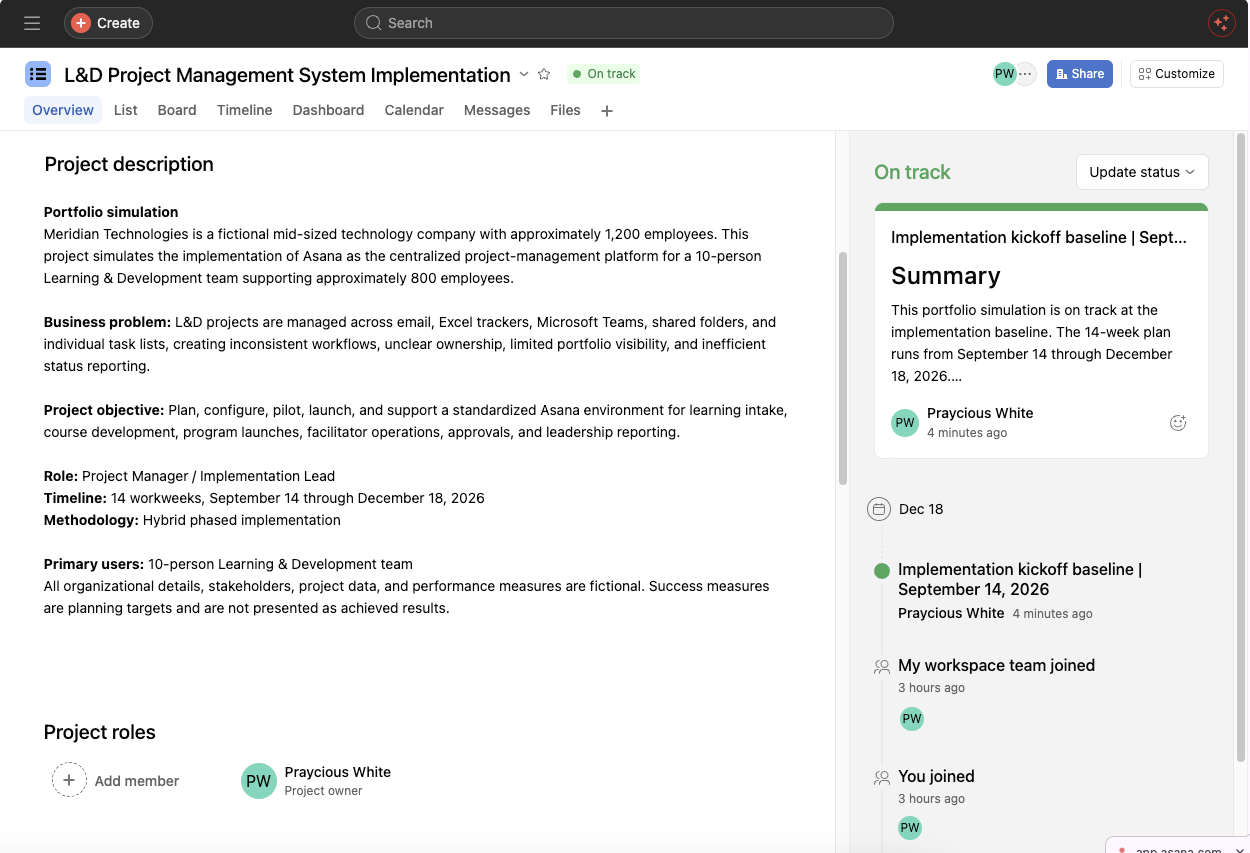
Task: Click the Create button
Action: point(108,23)
